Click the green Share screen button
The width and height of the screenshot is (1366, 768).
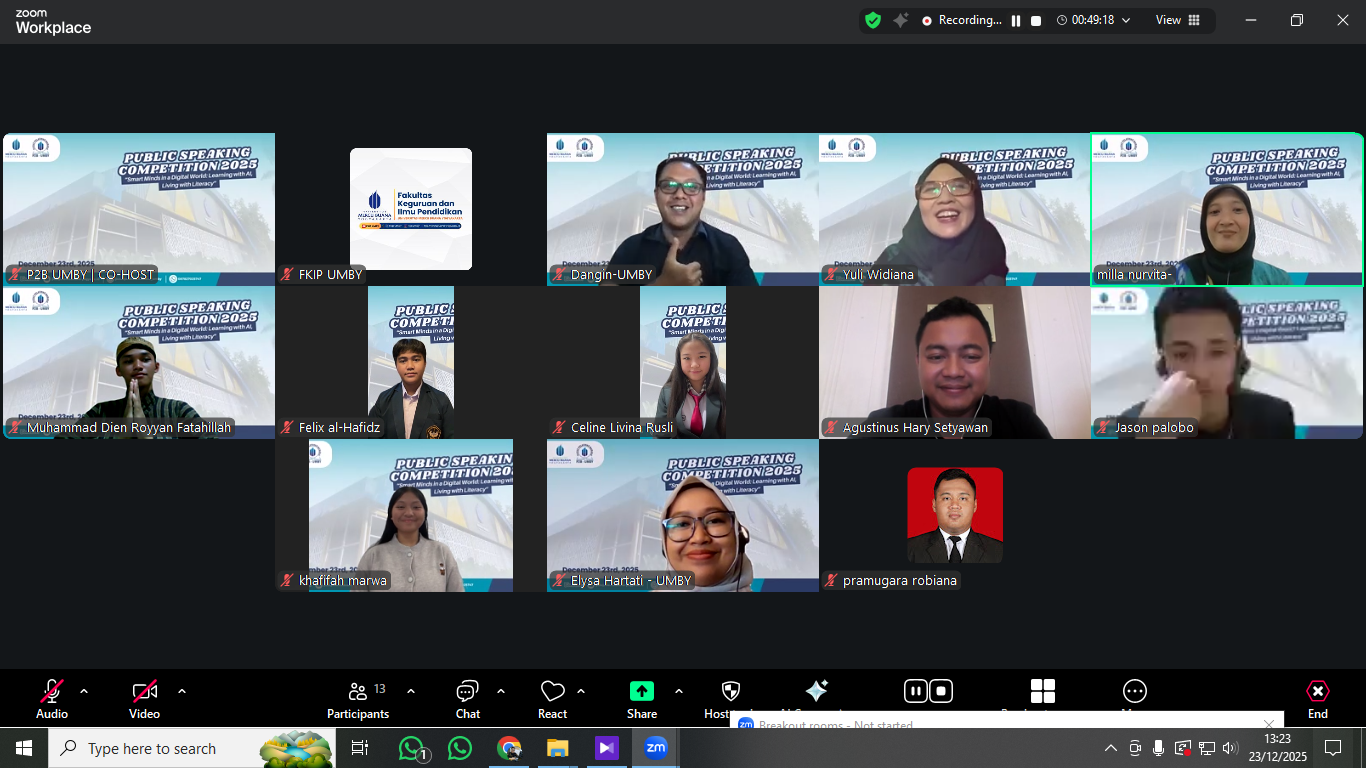641,692
